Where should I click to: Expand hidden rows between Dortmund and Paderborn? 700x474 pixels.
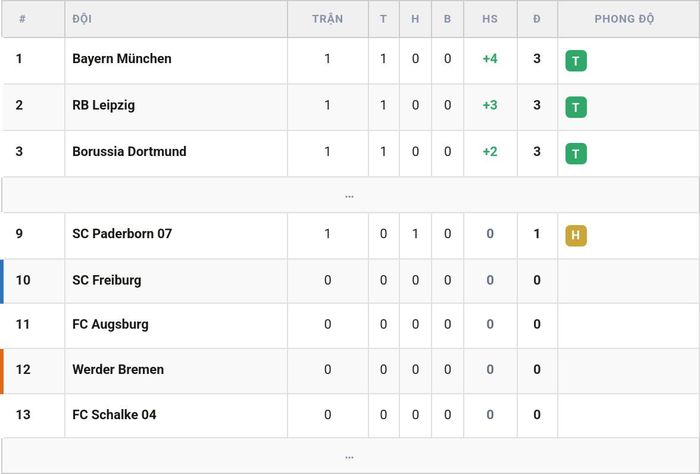pos(350,195)
